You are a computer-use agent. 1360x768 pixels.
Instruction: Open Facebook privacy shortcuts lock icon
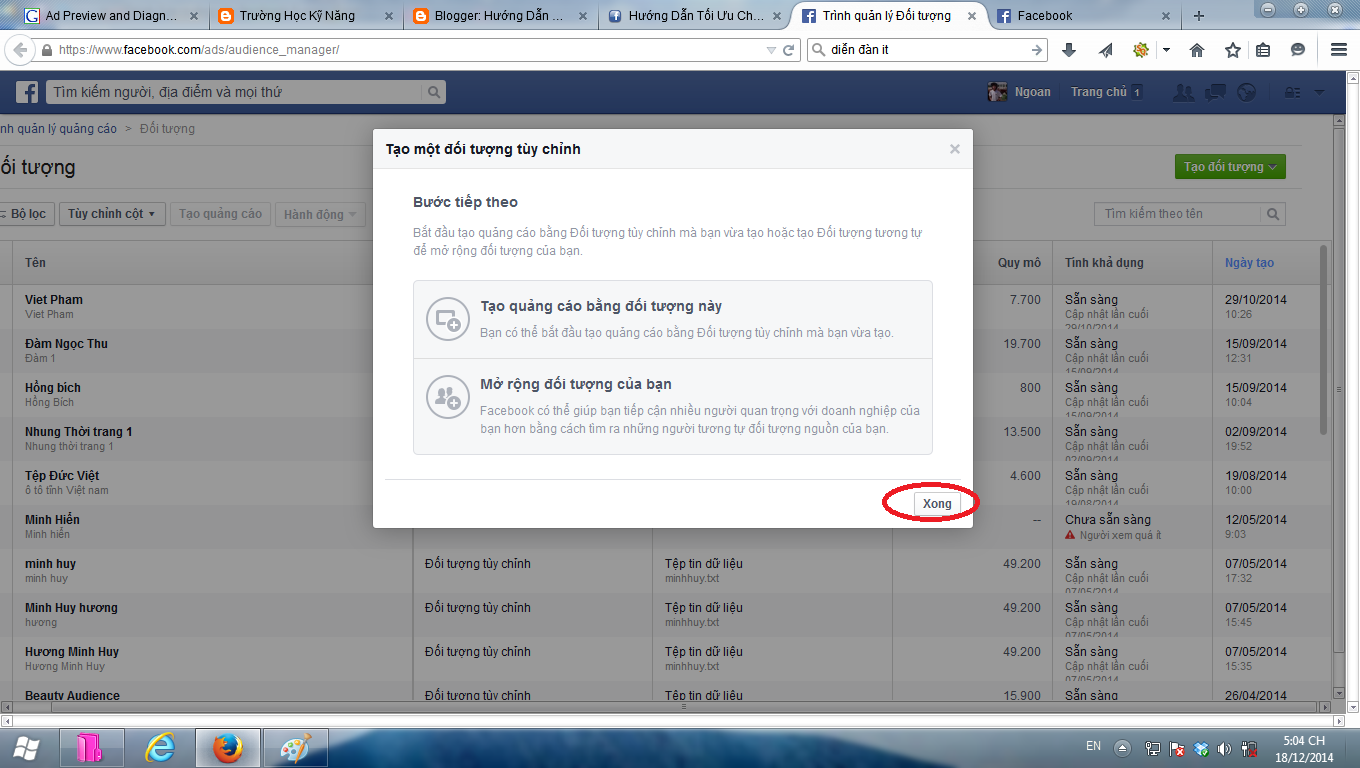pyautogui.click(x=1293, y=92)
